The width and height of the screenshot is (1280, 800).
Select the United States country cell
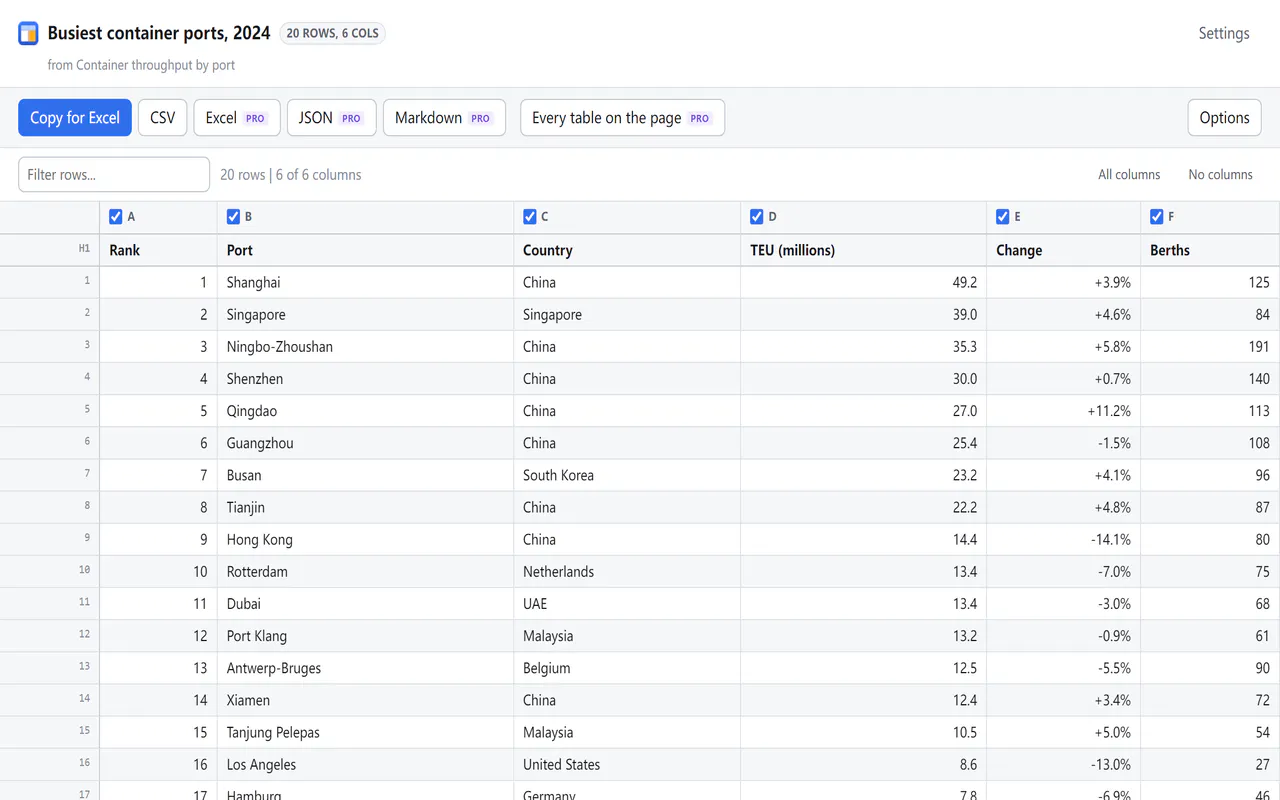pos(627,764)
